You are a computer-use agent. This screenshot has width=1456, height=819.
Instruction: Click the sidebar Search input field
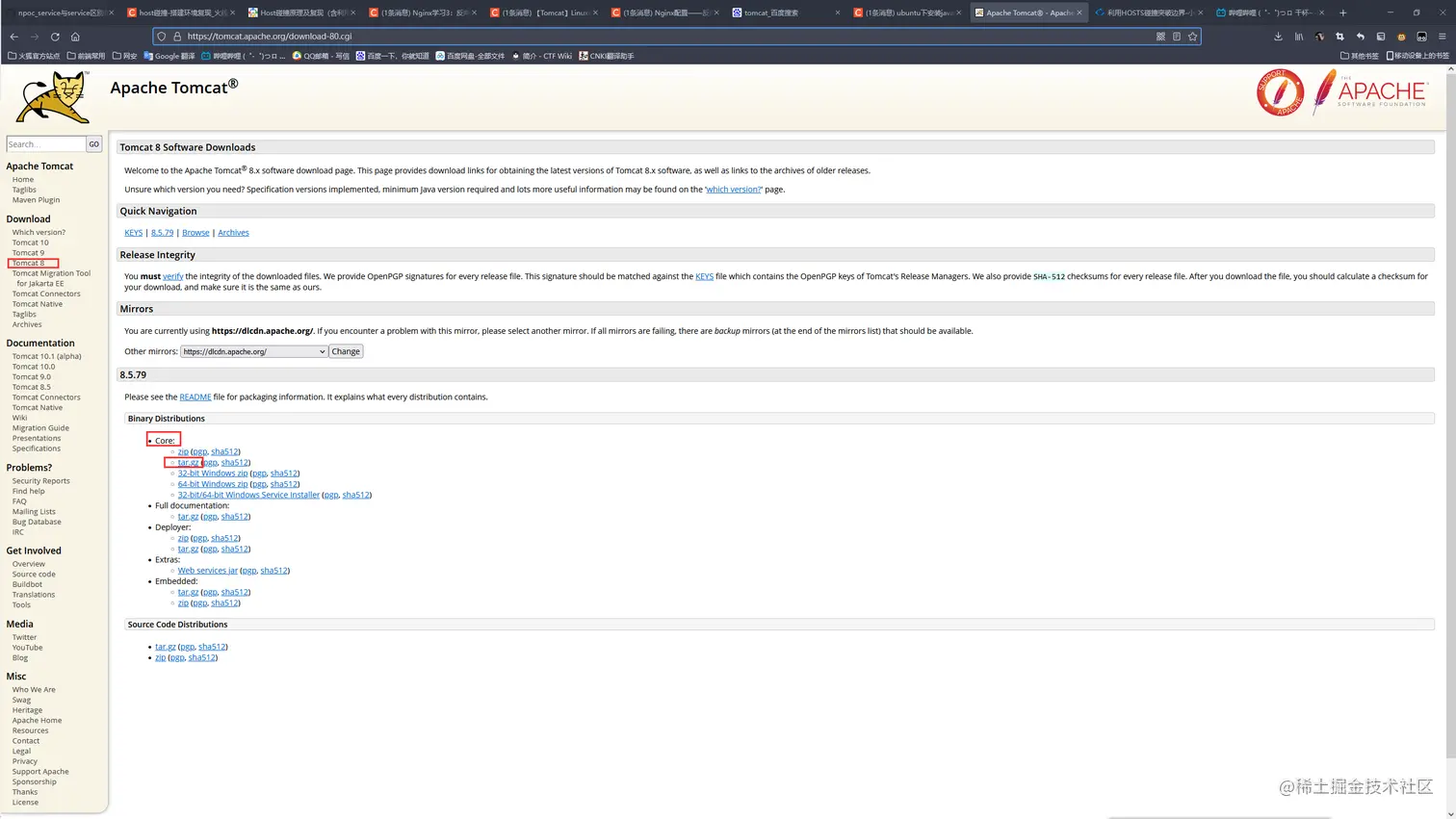[x=46, y=144]
